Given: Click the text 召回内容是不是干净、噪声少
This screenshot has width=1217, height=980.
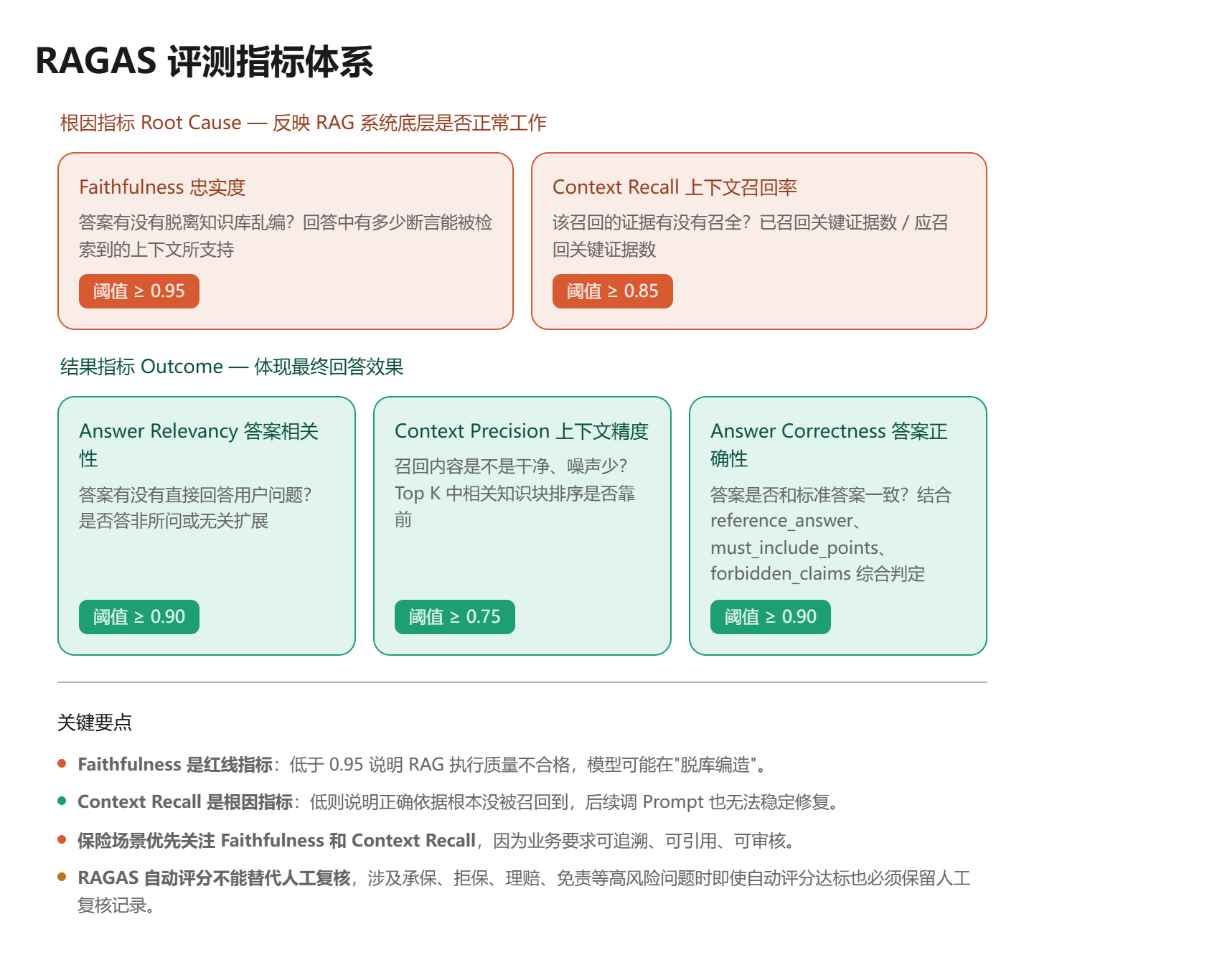Looking at the screenshot, I should (511, 466).
